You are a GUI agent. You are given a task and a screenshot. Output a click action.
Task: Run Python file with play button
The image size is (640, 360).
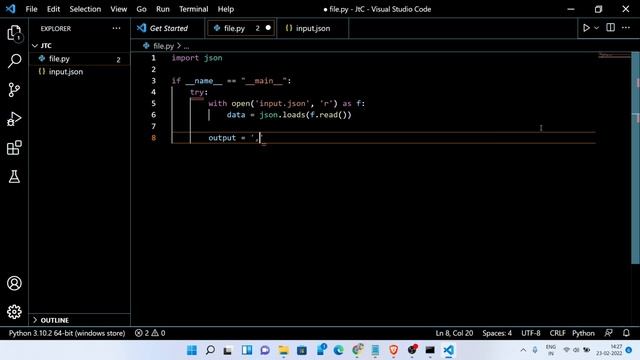coord(586,28)
